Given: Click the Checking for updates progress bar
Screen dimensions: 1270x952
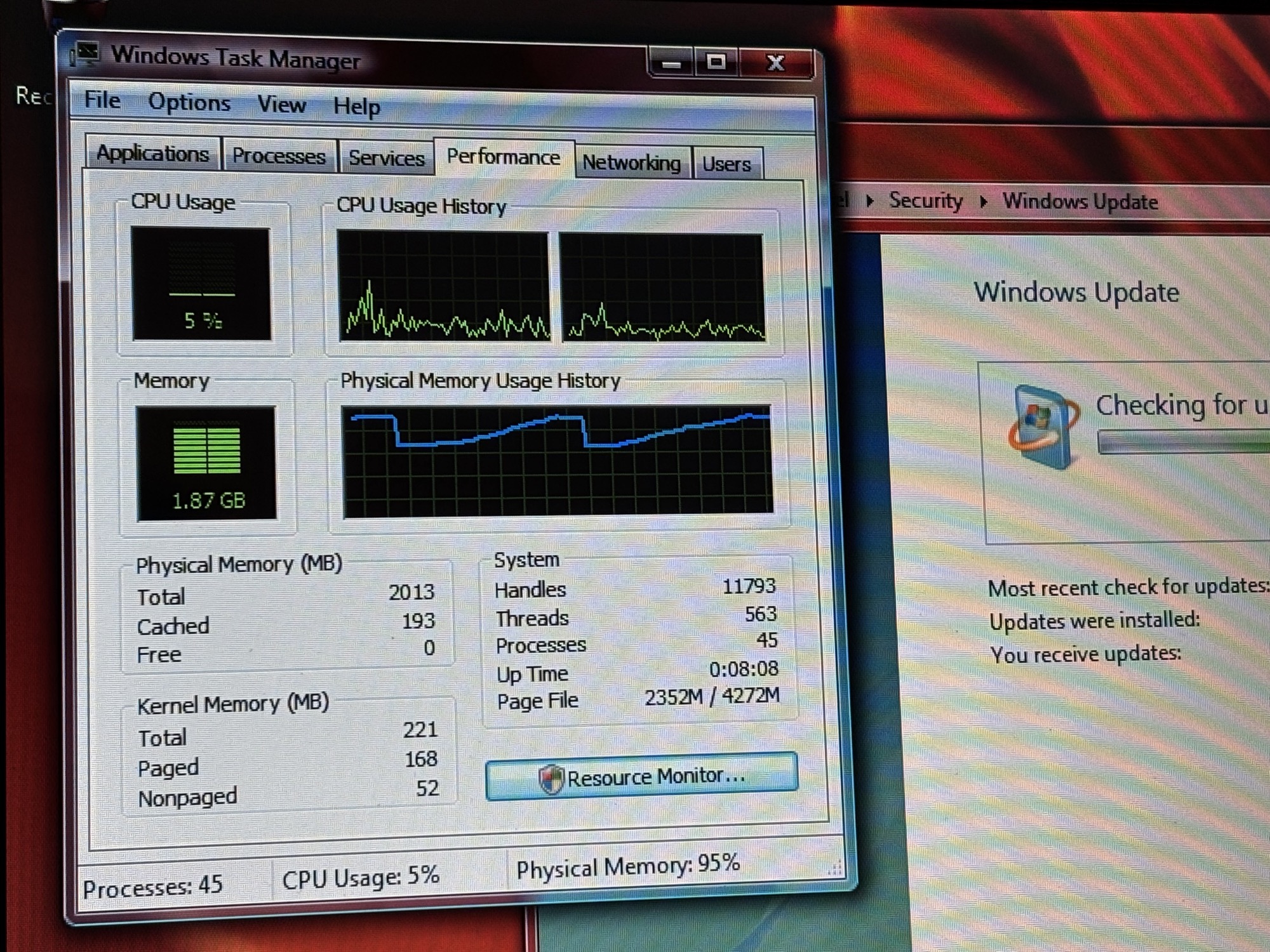Looking at the screenshot, I should pos(1182,442).
